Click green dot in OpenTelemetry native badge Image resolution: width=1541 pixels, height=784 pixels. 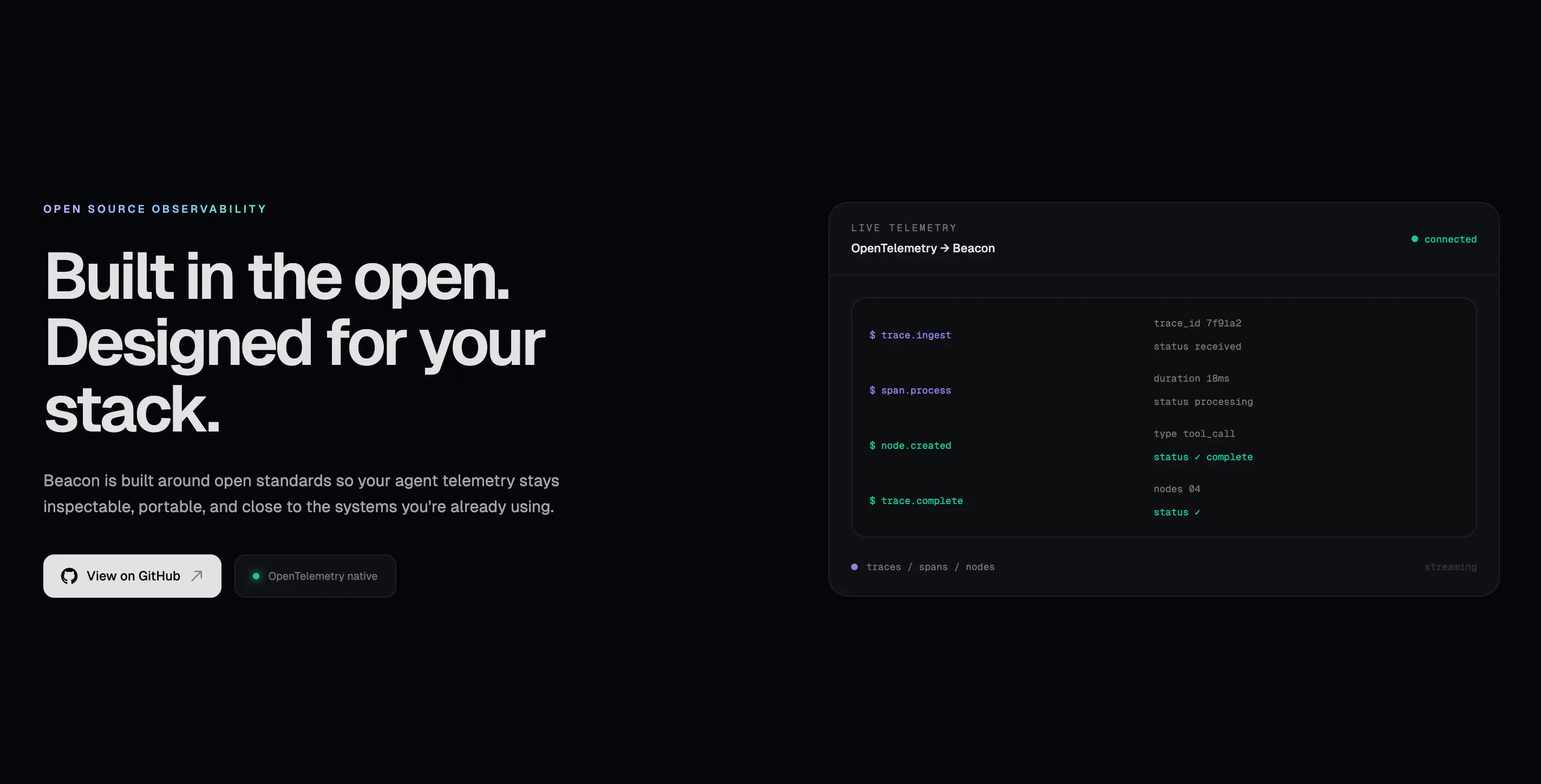pyautogui.click(x=256, y=576)
